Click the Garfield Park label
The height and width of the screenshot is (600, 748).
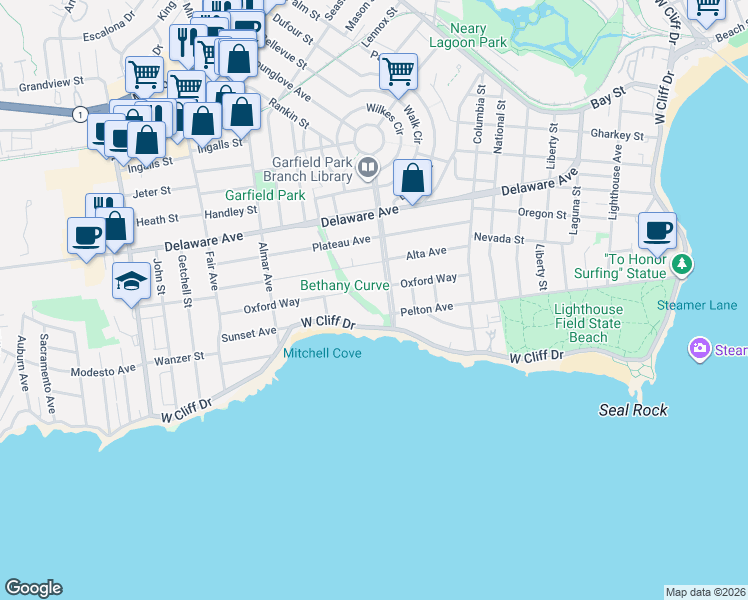tap(265, 195)
